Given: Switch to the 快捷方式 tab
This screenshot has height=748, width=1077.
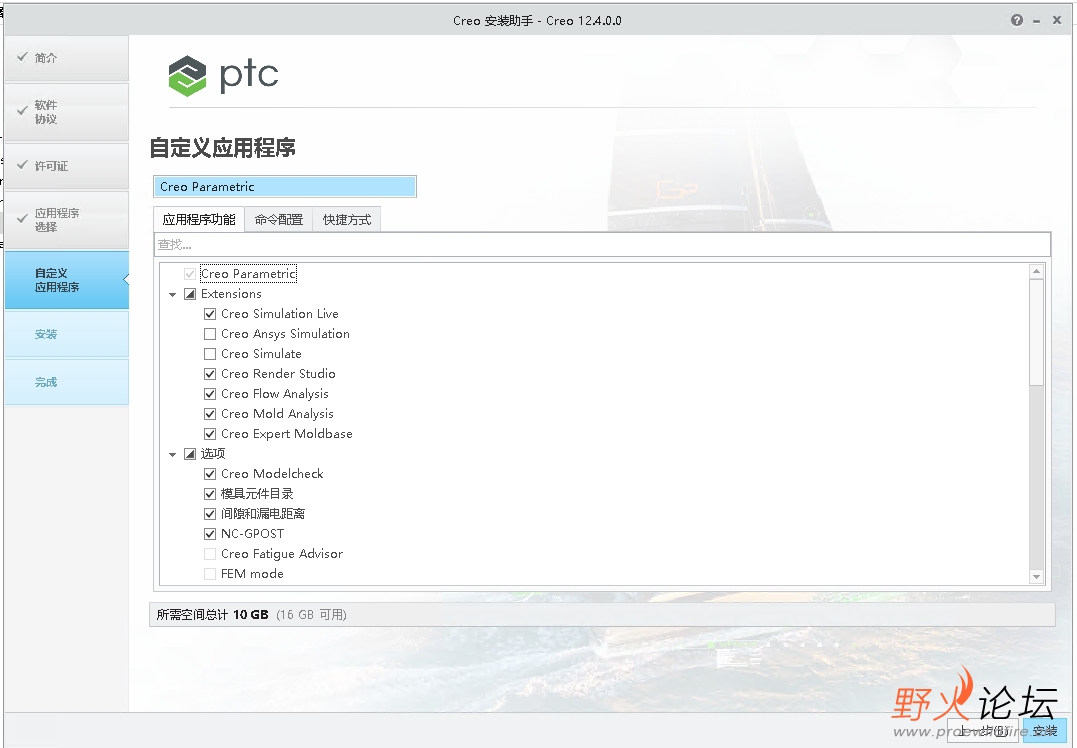Looking at the screenshot, I should (x=347, y=220).
